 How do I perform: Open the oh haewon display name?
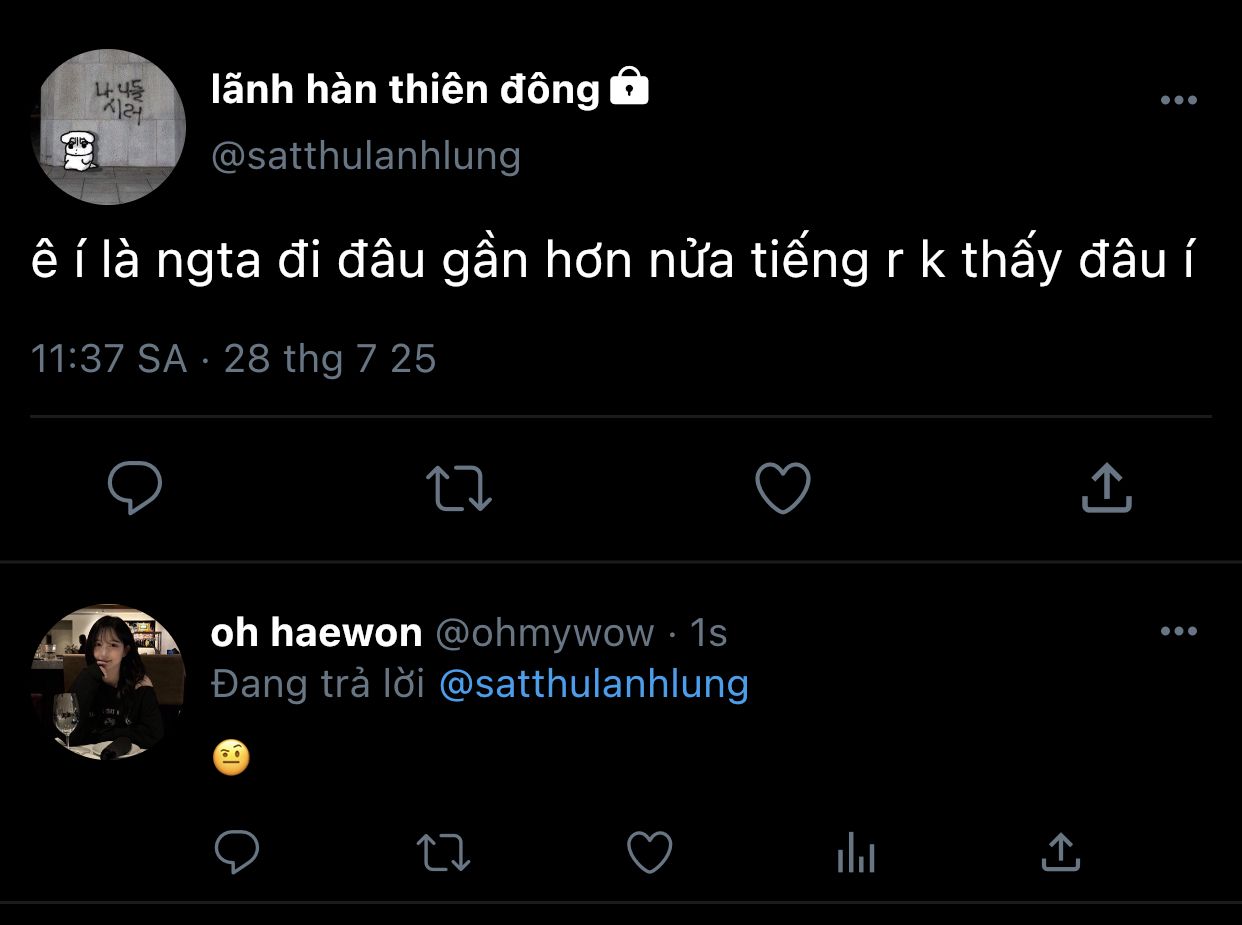pyautogui.click(x=316, y=633)
